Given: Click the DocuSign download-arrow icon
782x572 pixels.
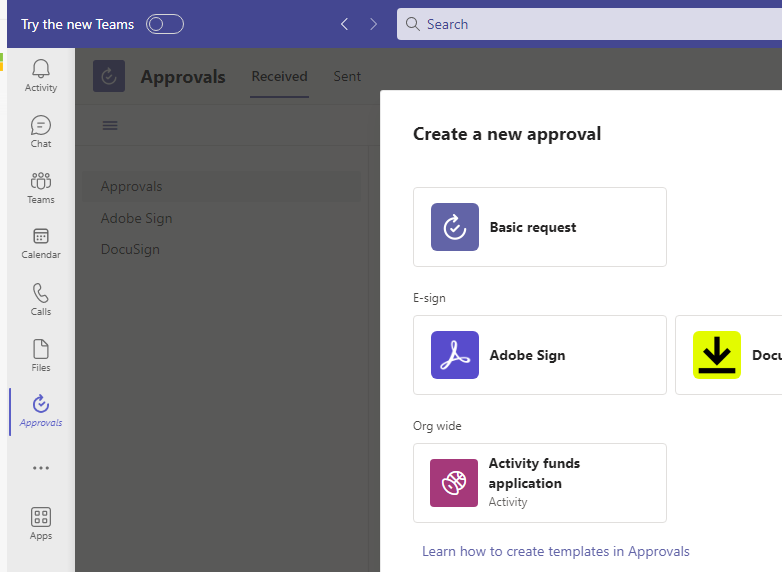Looking at the screenshot, I should coord(717,355).
